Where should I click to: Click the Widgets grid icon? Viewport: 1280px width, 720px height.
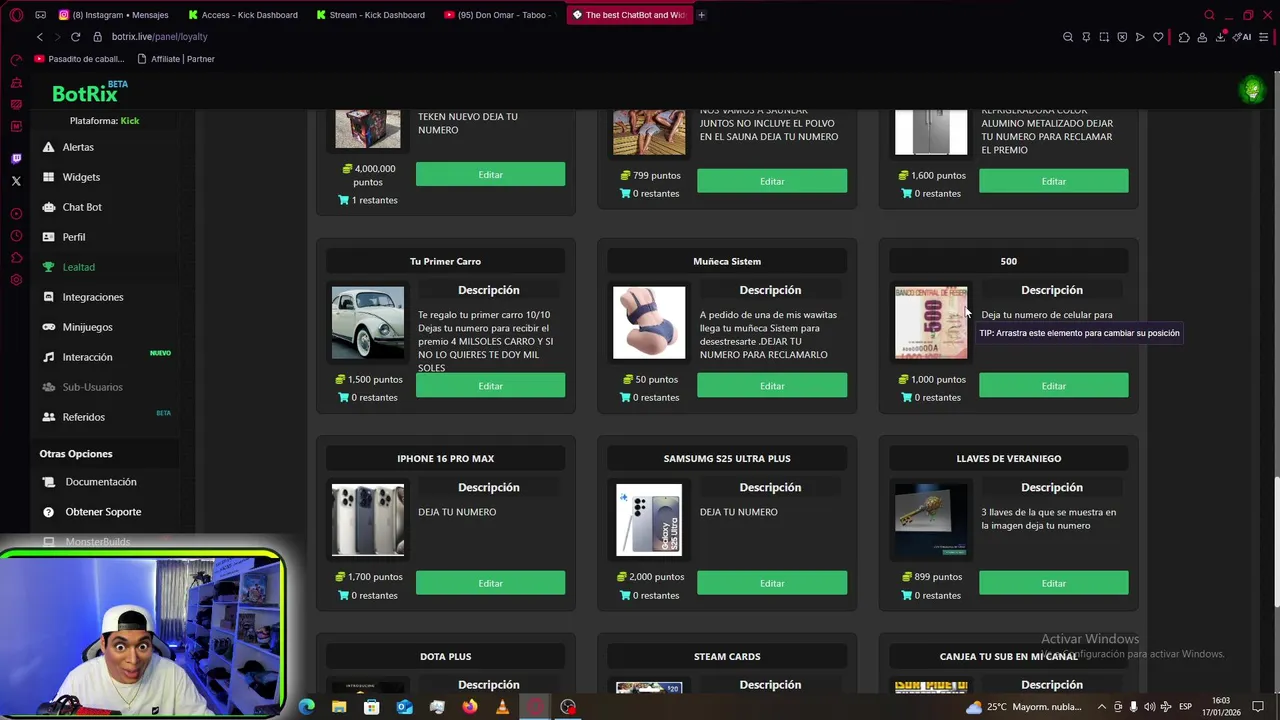[x=48, y=177]
